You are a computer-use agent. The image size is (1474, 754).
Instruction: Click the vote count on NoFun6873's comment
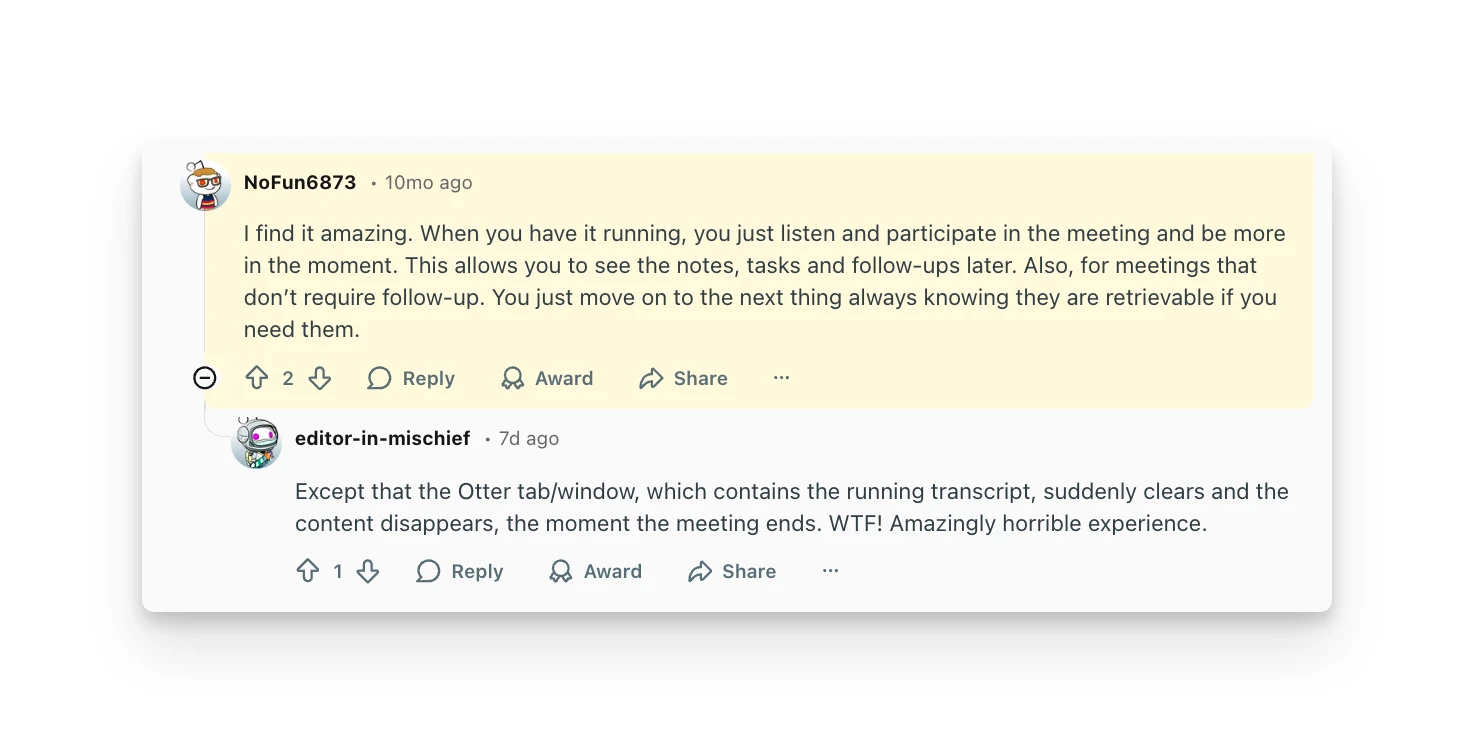[x=288, y=378]
